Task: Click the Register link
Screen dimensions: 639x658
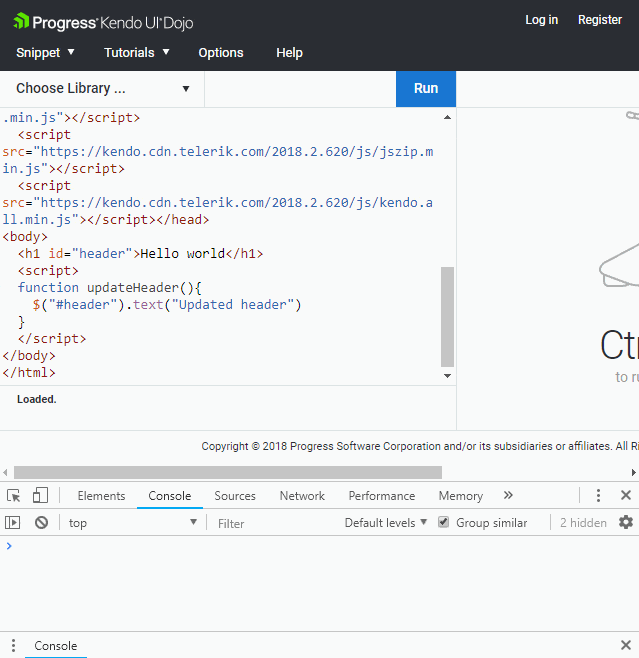Action: pyautogui.click(x=600, y=20)
